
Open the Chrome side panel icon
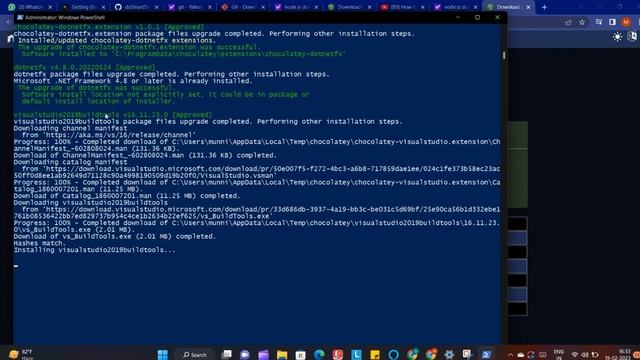pyautogui.click(x=612, y=22)
